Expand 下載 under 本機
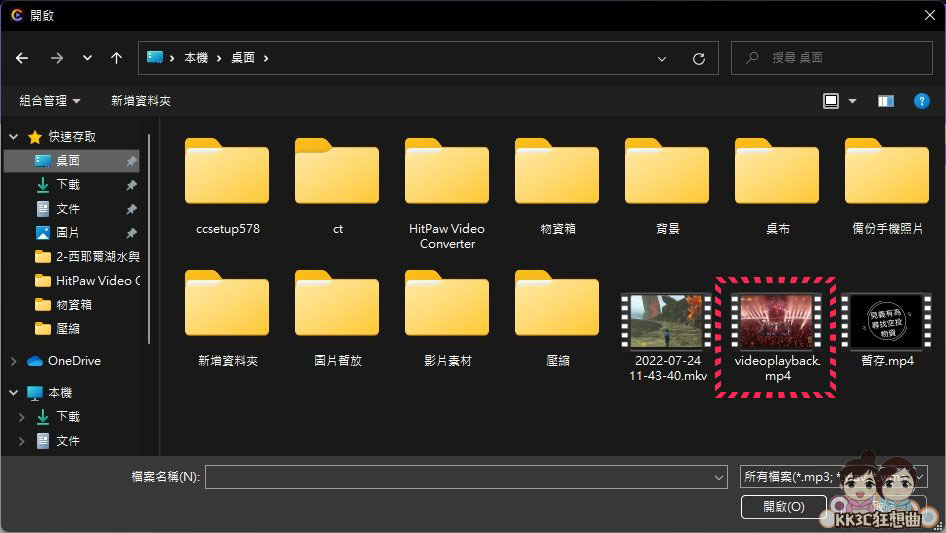This screenshot has height=533, width=946. click(22, 417)
